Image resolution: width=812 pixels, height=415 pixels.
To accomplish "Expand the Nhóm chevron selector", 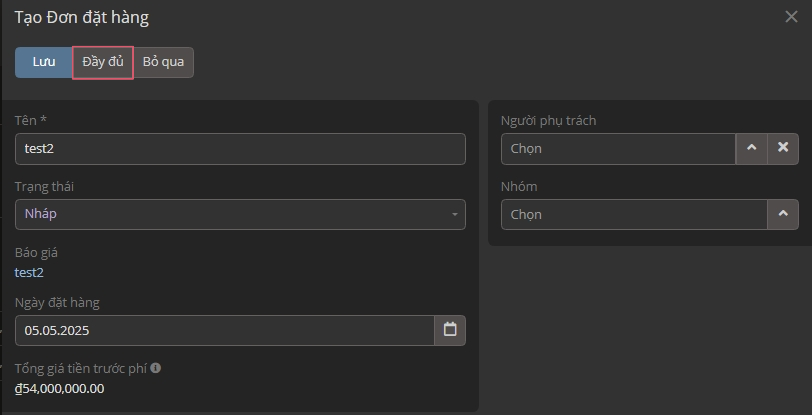I will click(x=783, y=214).
